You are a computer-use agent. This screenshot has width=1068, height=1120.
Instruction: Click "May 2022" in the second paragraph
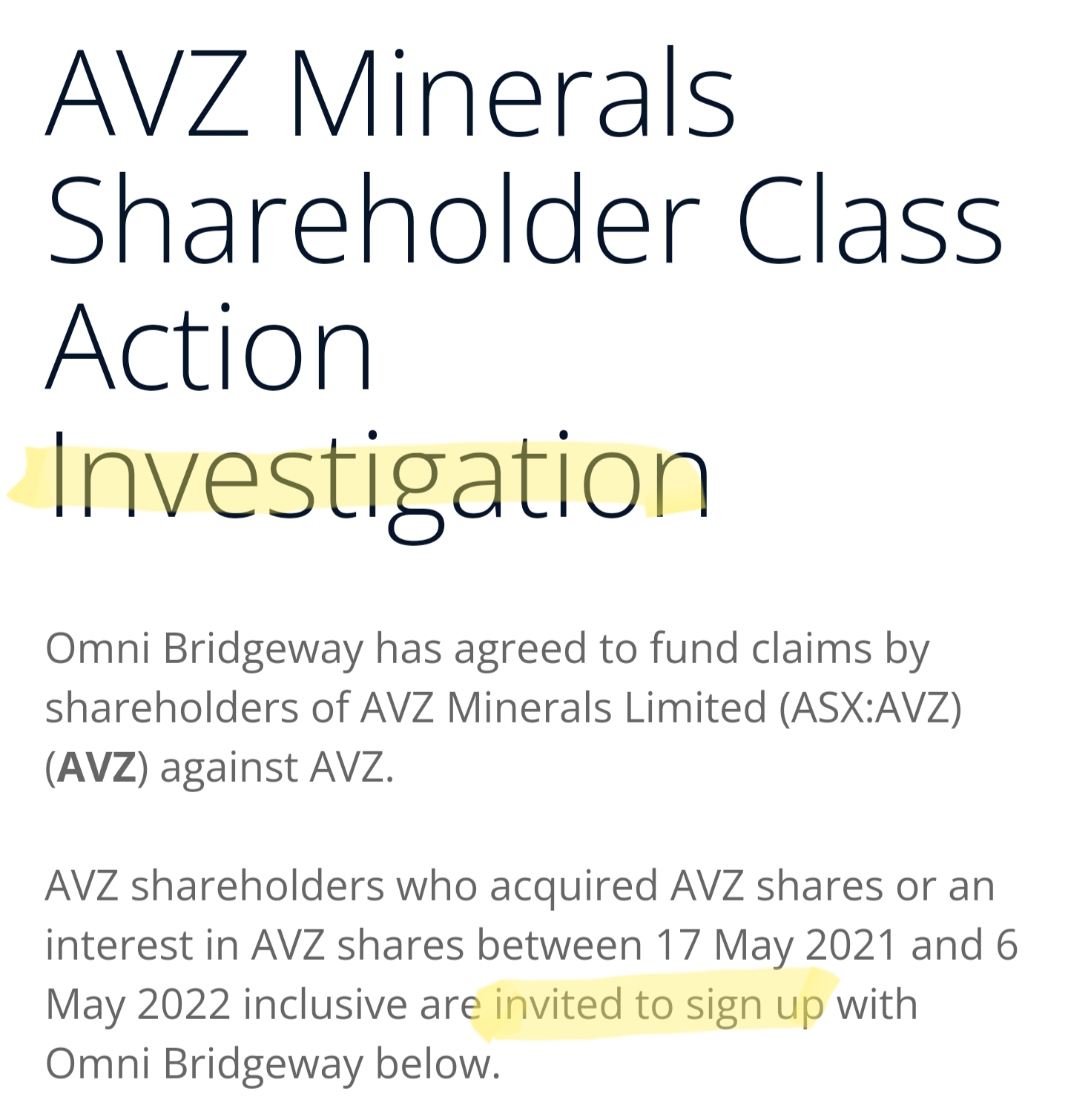(138, 1005)
